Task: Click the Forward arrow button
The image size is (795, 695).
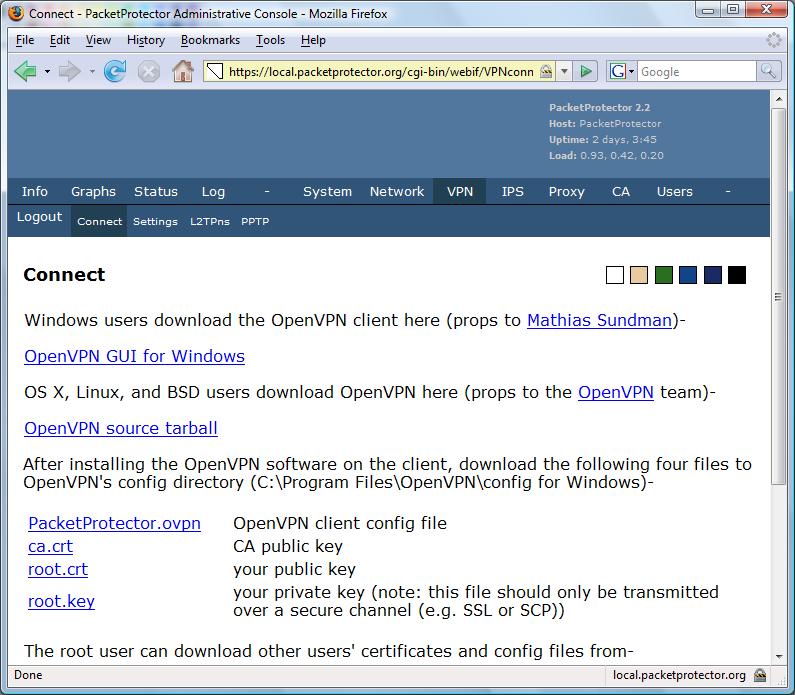Action: (69, 71)
